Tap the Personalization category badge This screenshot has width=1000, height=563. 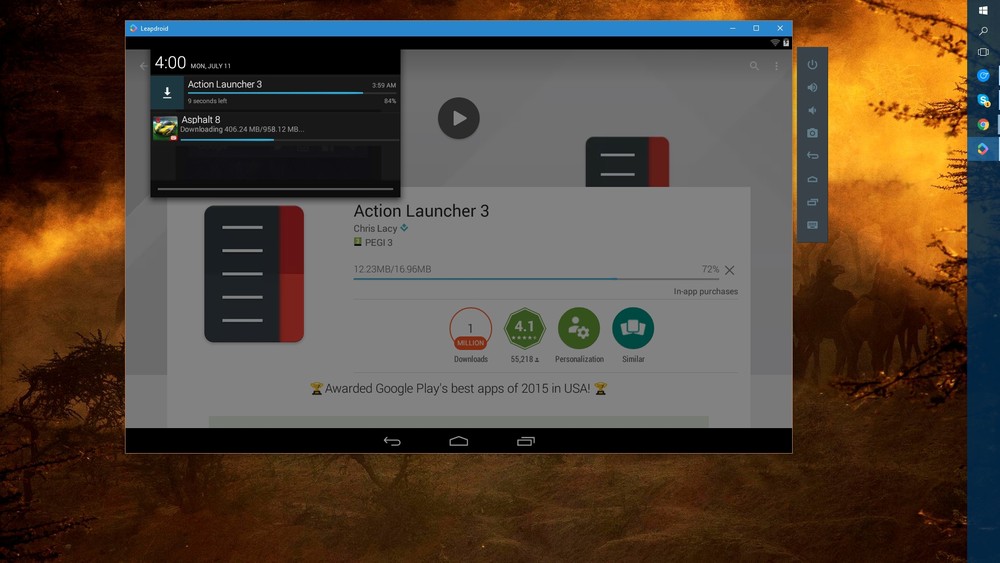(579, 328)
